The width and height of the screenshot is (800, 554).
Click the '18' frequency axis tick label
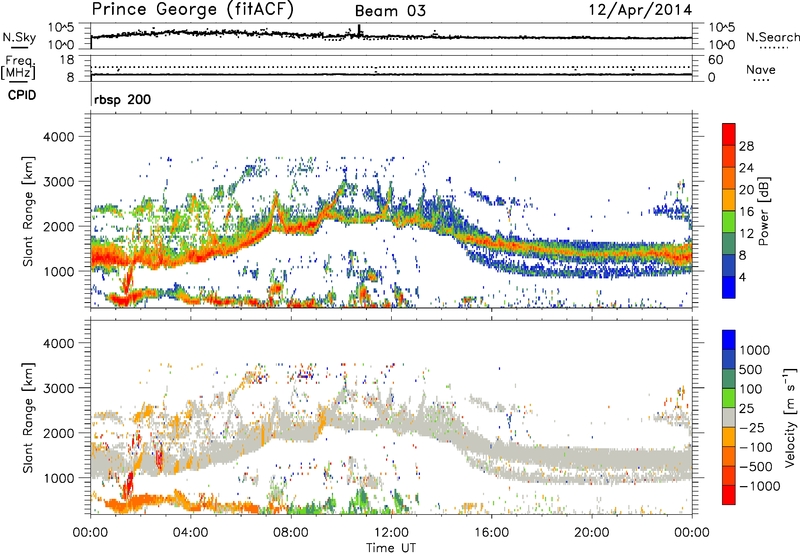click(x=67, y=59)
